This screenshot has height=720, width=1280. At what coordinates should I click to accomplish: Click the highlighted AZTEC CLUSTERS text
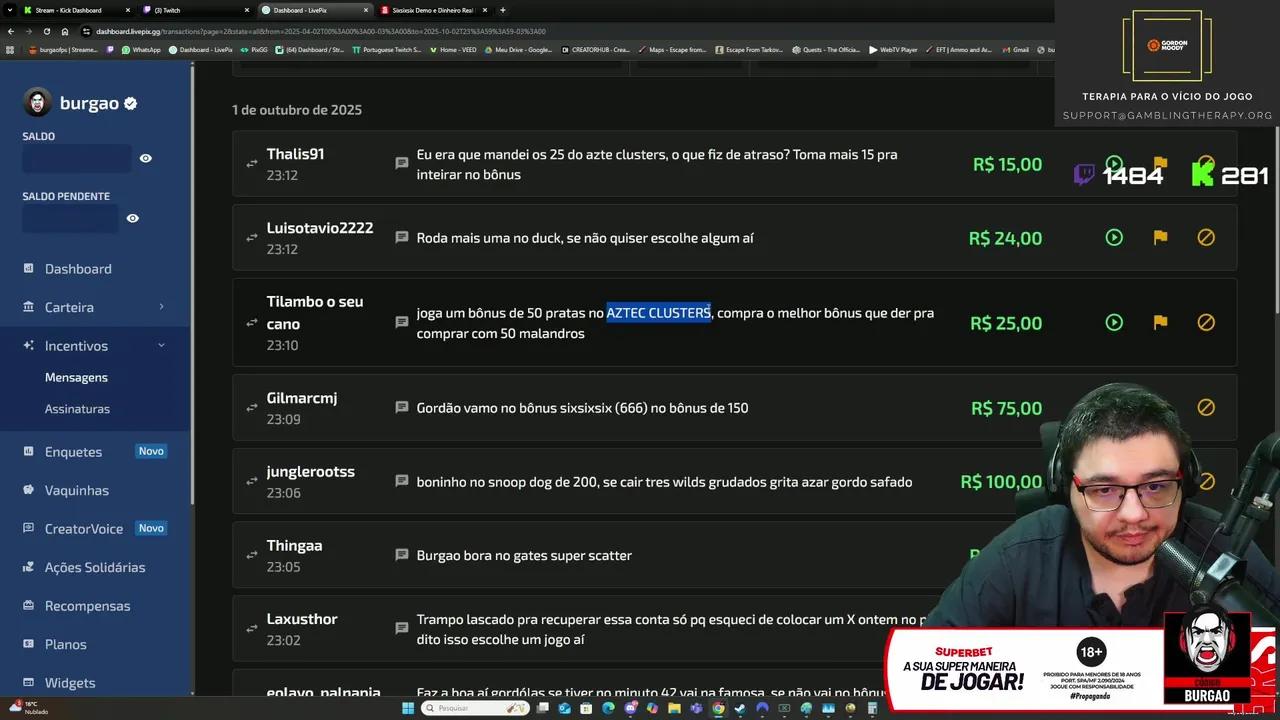[x=658, y=313]
